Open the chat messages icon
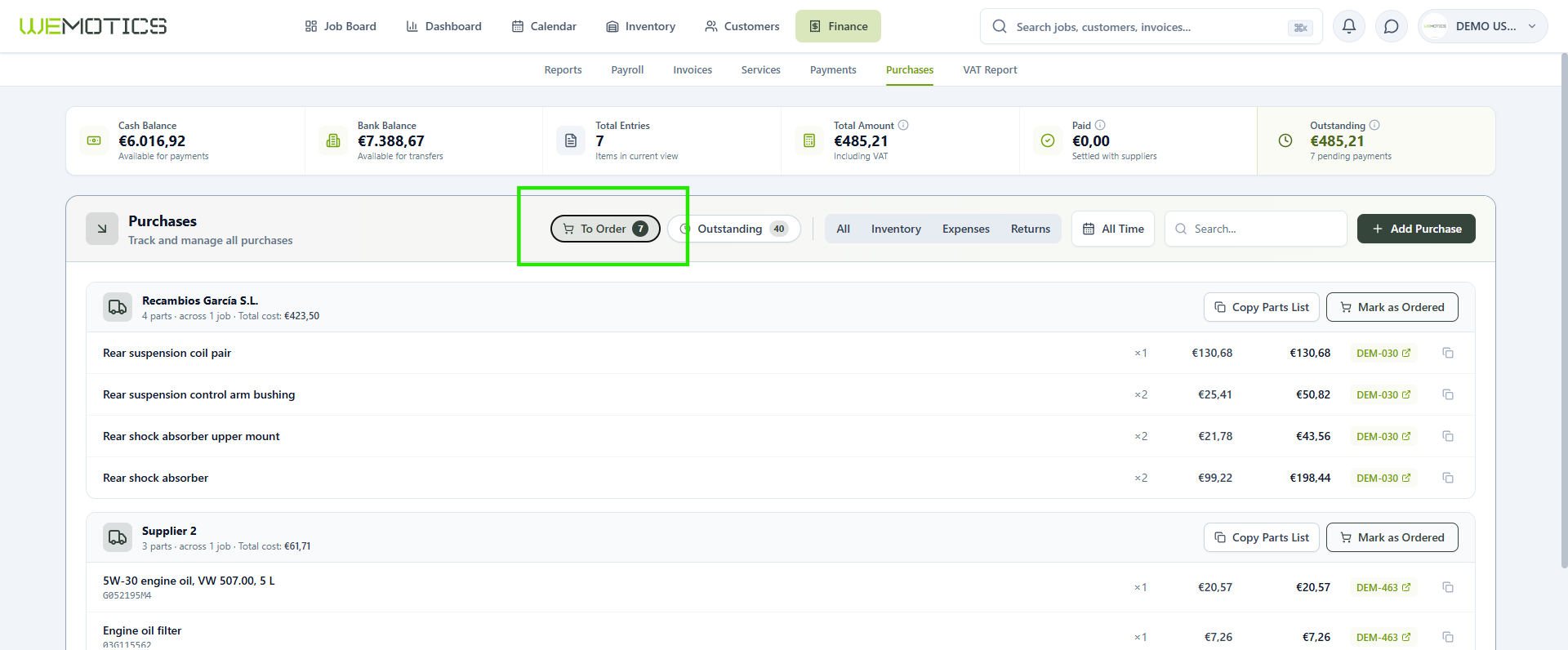The height and width of the screenshot is (650, 1568). pyautogui.click(x=1392, y=26)
